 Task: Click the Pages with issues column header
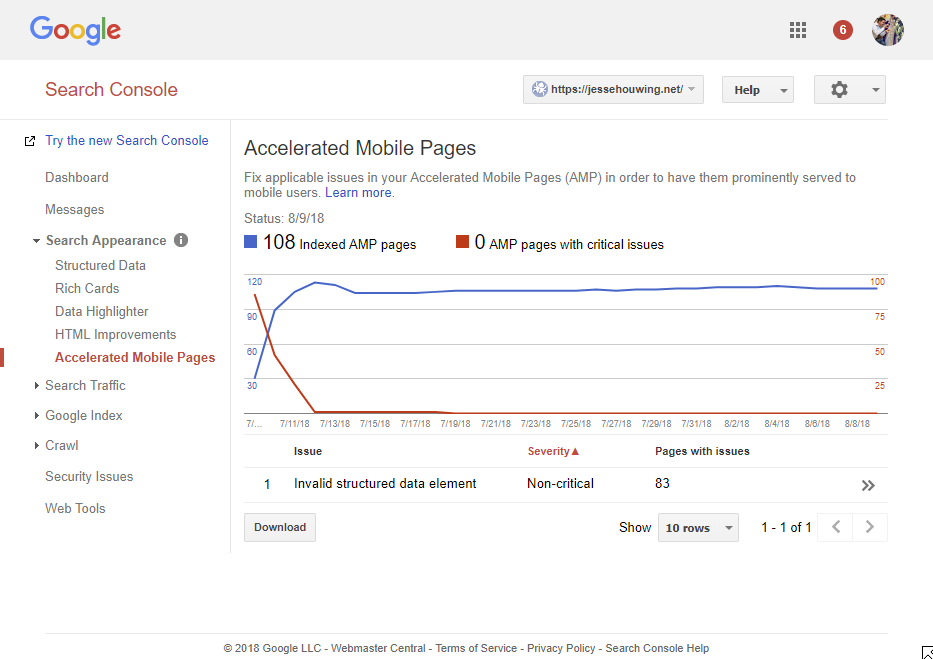(x=702, y=451)
